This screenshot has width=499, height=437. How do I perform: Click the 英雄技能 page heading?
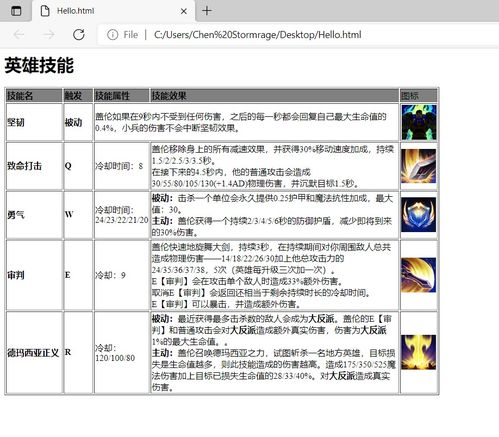coord(39,65)
